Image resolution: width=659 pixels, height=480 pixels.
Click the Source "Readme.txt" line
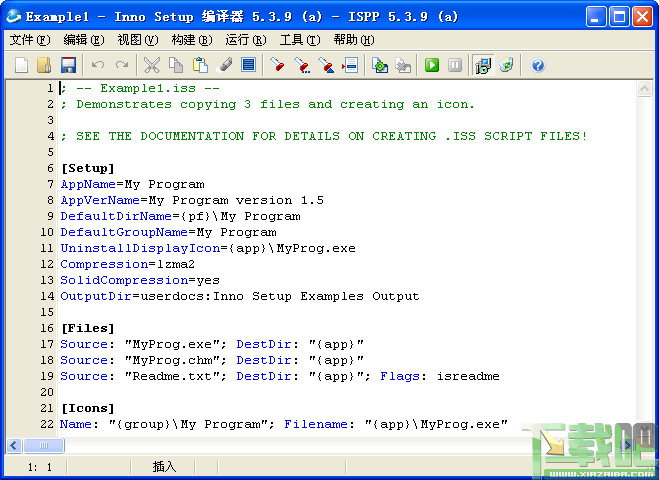point(280,376)
